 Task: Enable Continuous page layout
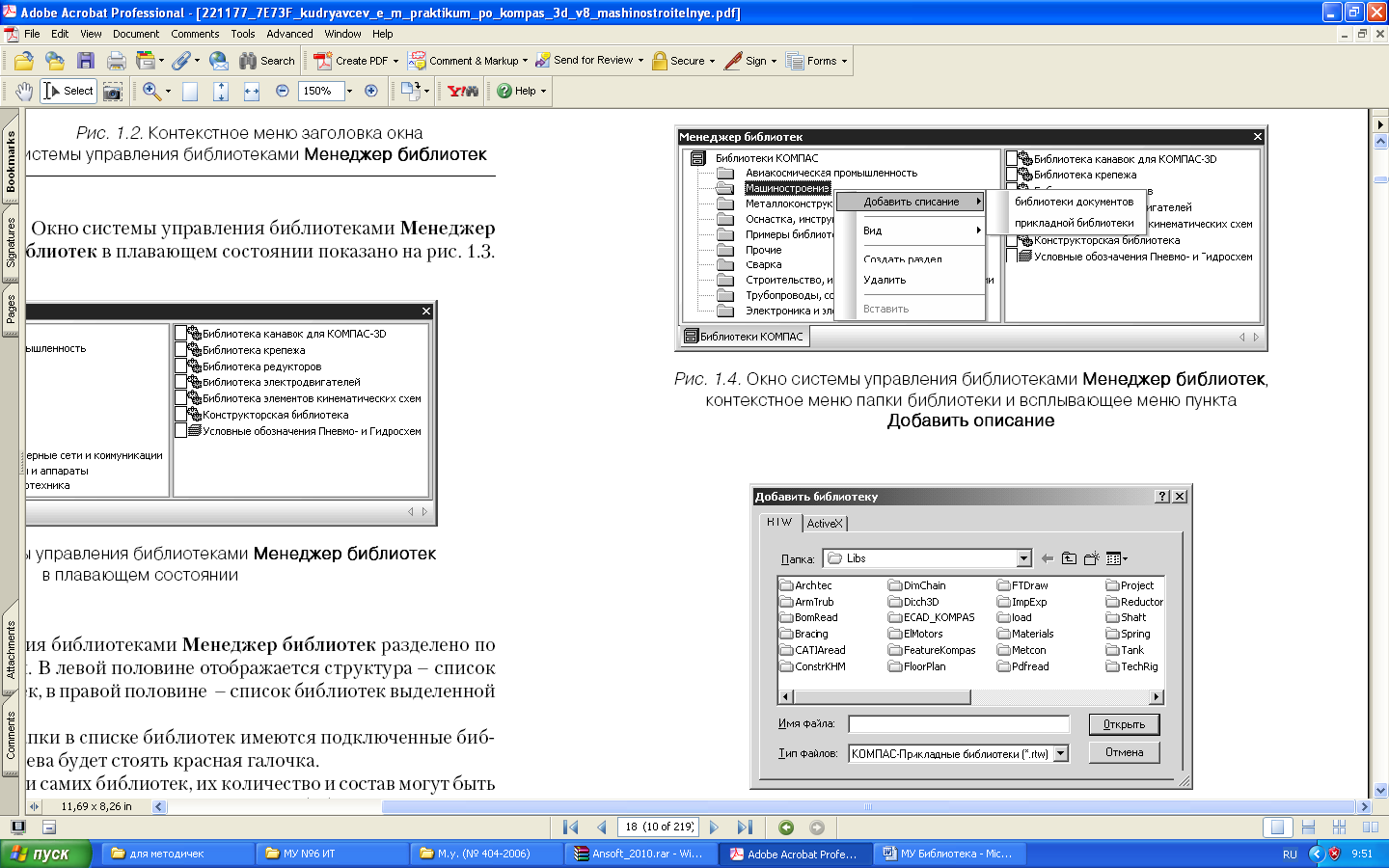(1308, 827)
